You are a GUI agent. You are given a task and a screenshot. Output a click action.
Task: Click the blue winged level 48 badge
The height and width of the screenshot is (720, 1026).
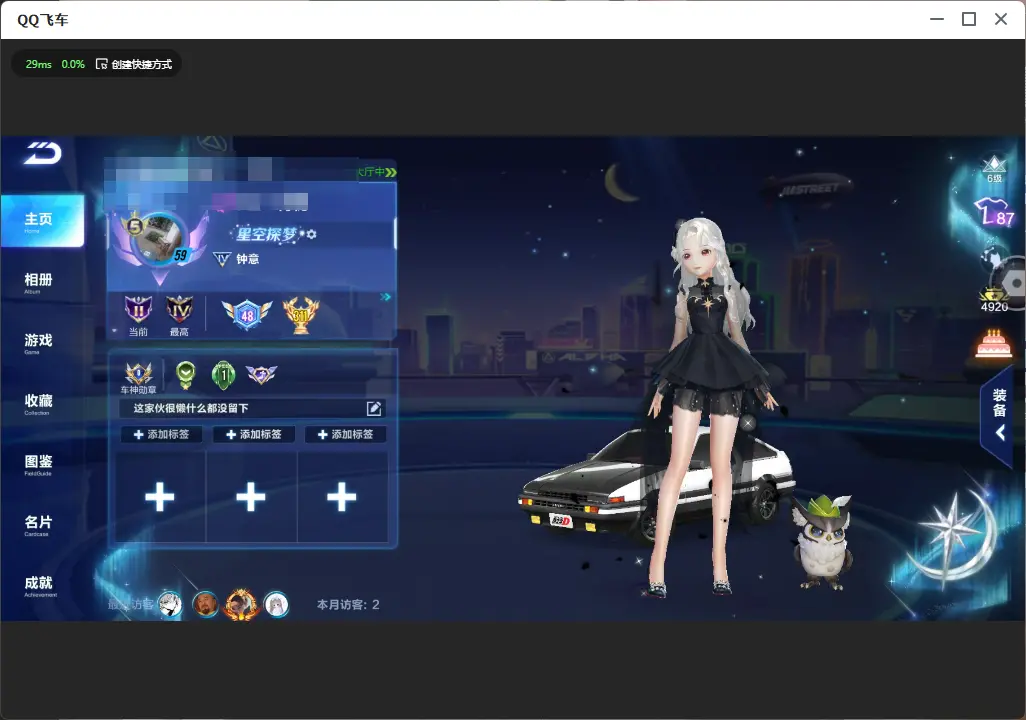pos(247,315)
